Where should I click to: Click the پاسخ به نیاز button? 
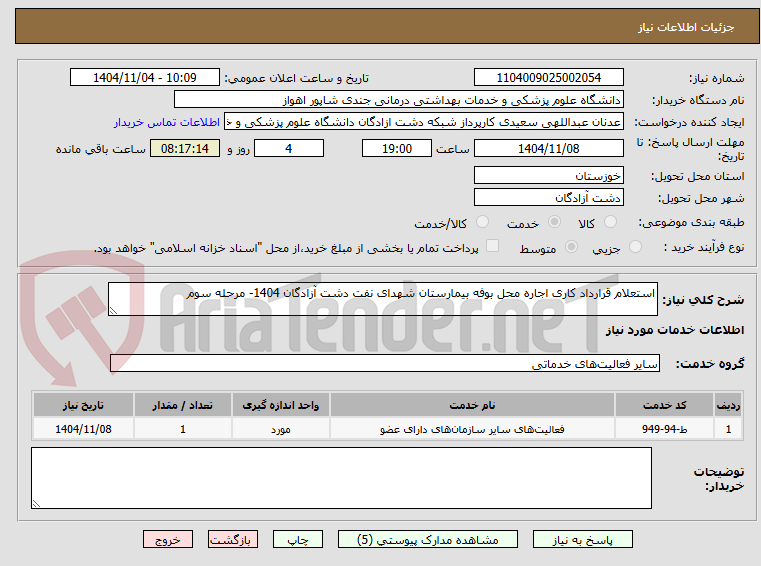[x=582, y=539]
